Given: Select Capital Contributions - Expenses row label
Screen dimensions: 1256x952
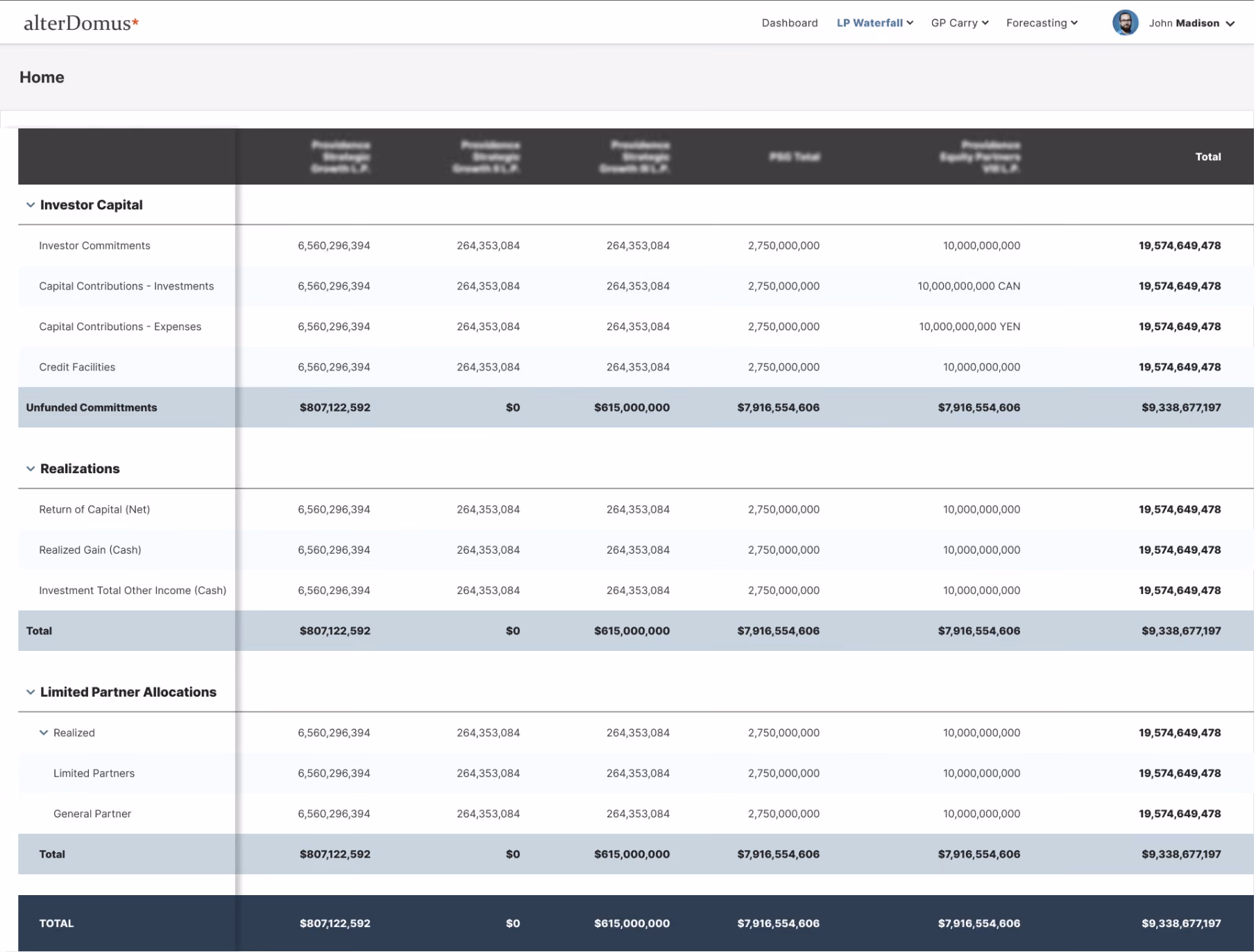Looking at the screenshot, I should click(120, 328).
